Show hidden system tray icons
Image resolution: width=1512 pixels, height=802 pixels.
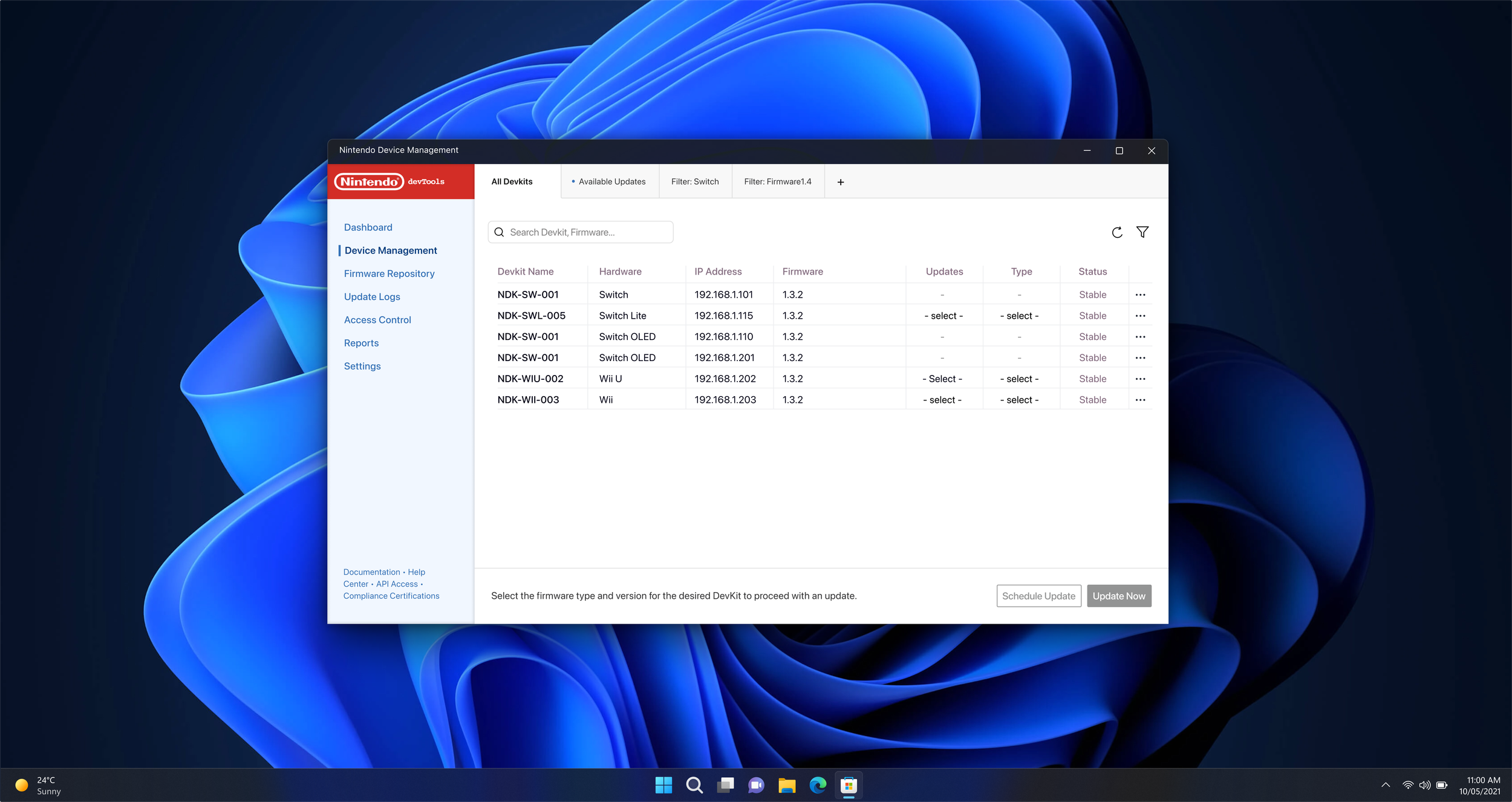coord(1386,785)
